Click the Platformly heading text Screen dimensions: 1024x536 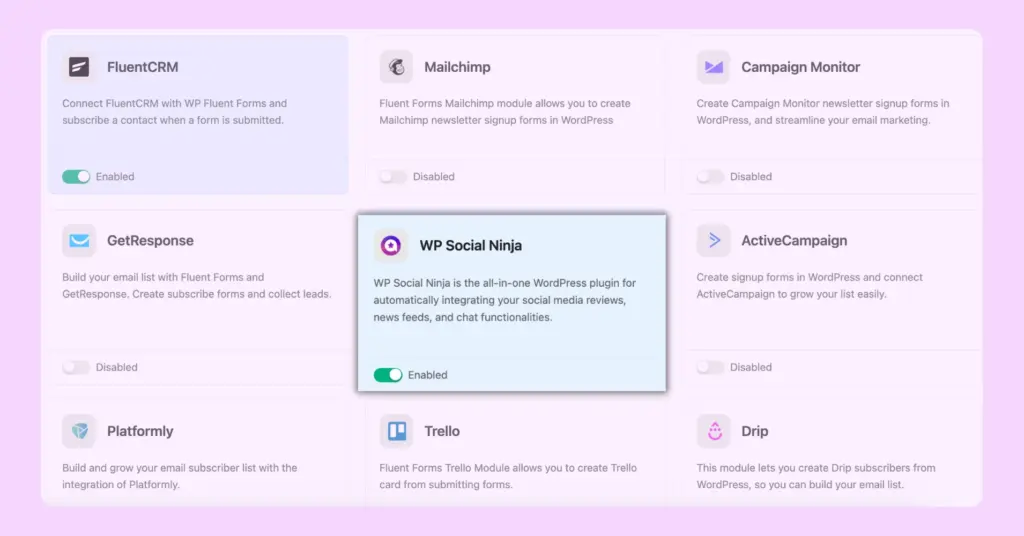point(140,431)
